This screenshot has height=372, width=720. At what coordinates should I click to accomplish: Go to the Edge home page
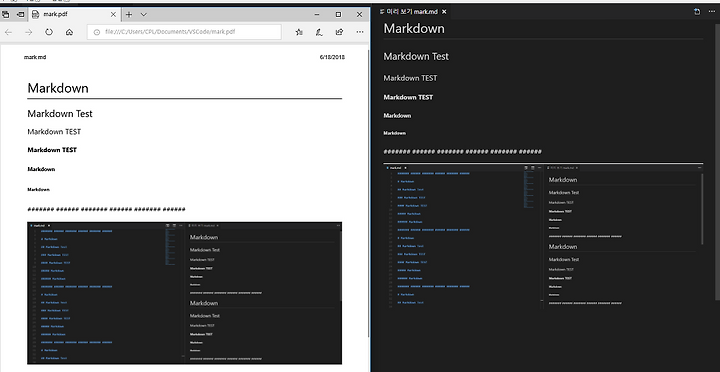[x=69, y=32]
